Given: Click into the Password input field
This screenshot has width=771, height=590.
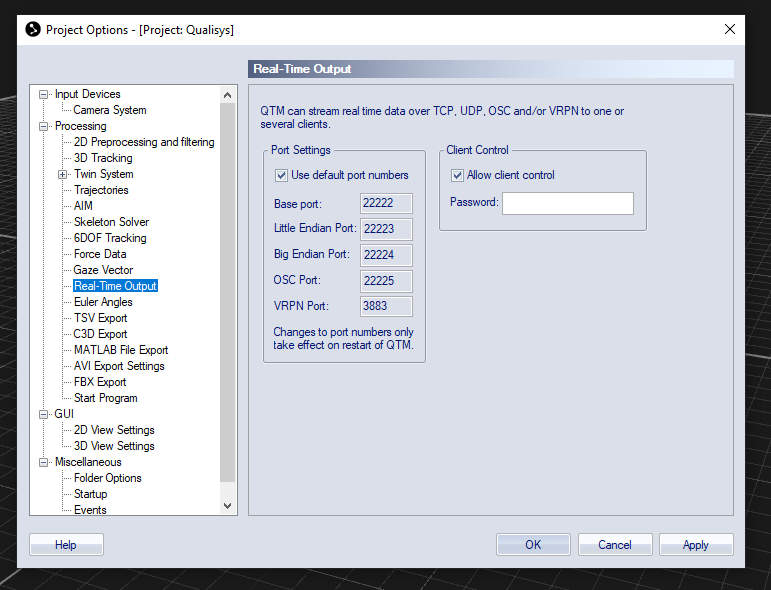Looking at the screenshot, I should (x=568, y=204).
